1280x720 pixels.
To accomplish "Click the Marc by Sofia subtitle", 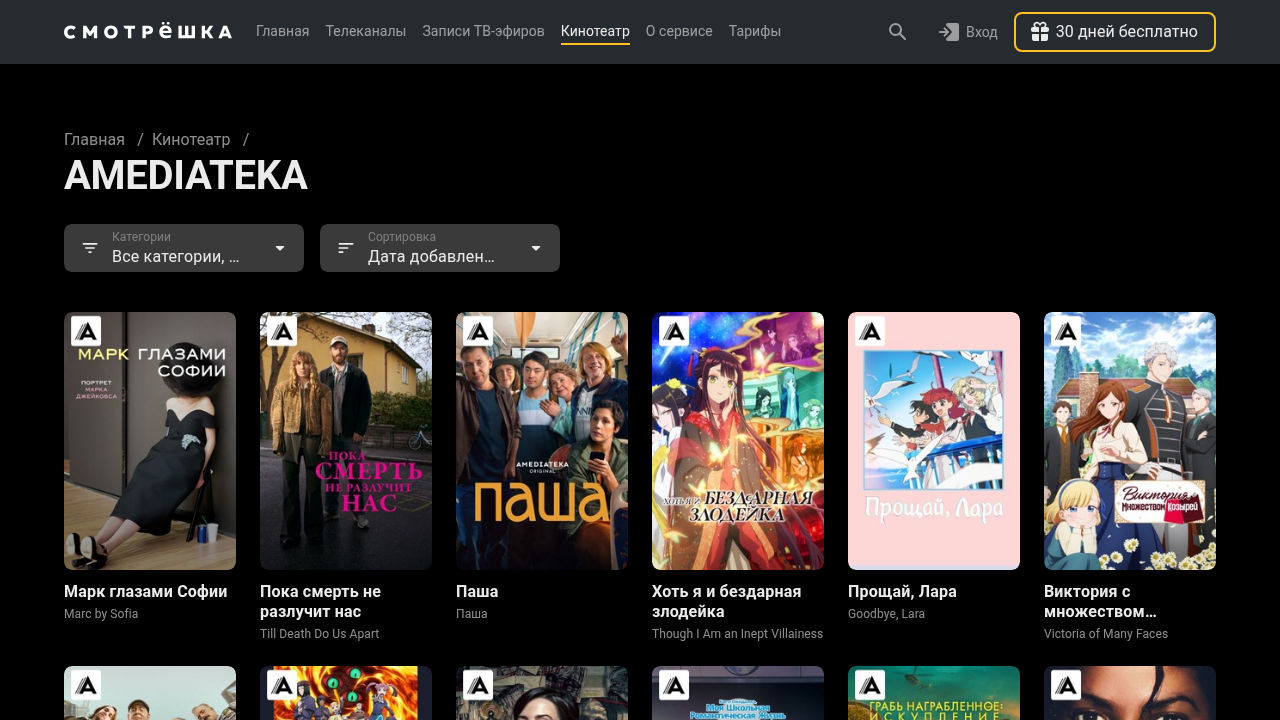I will 101,614.
